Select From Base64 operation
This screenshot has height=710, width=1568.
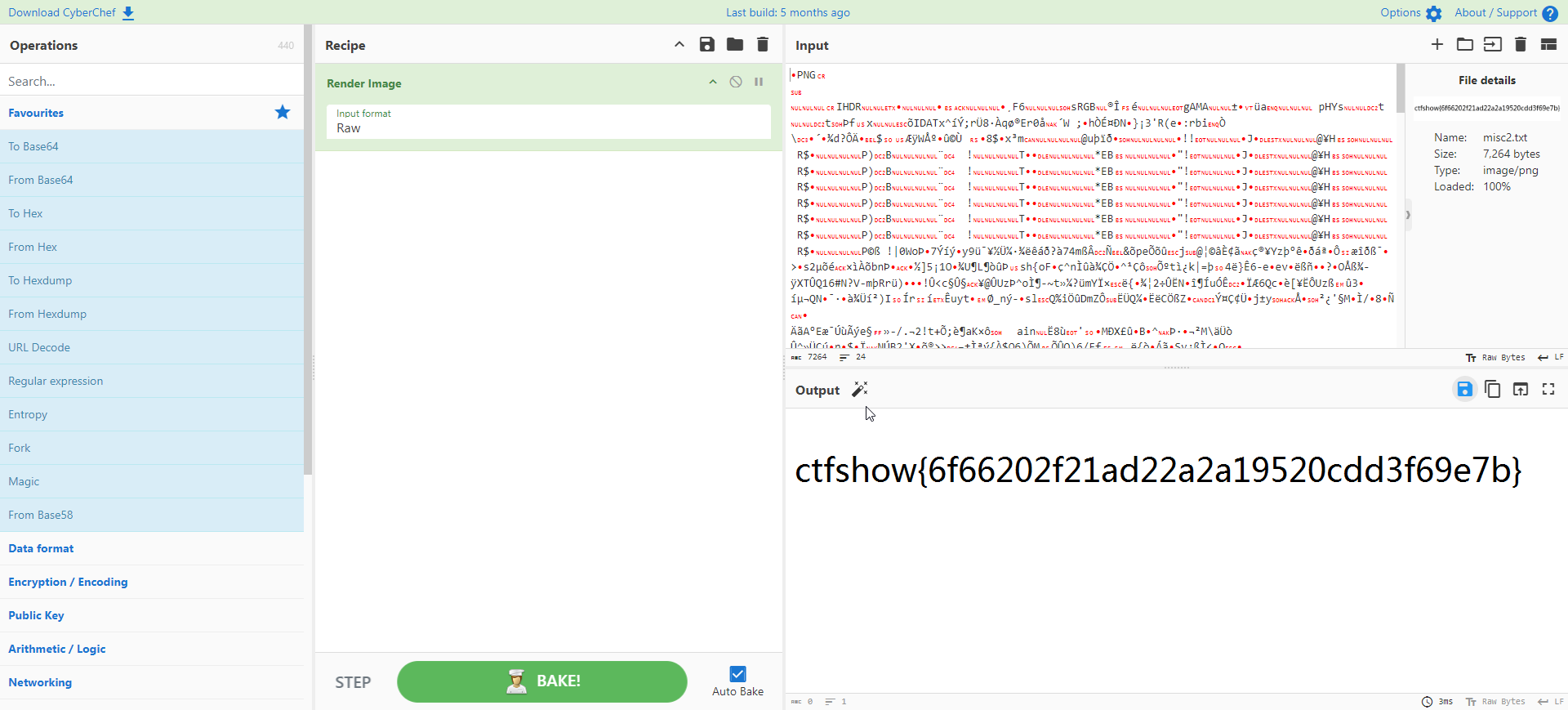tap(152, 180)
